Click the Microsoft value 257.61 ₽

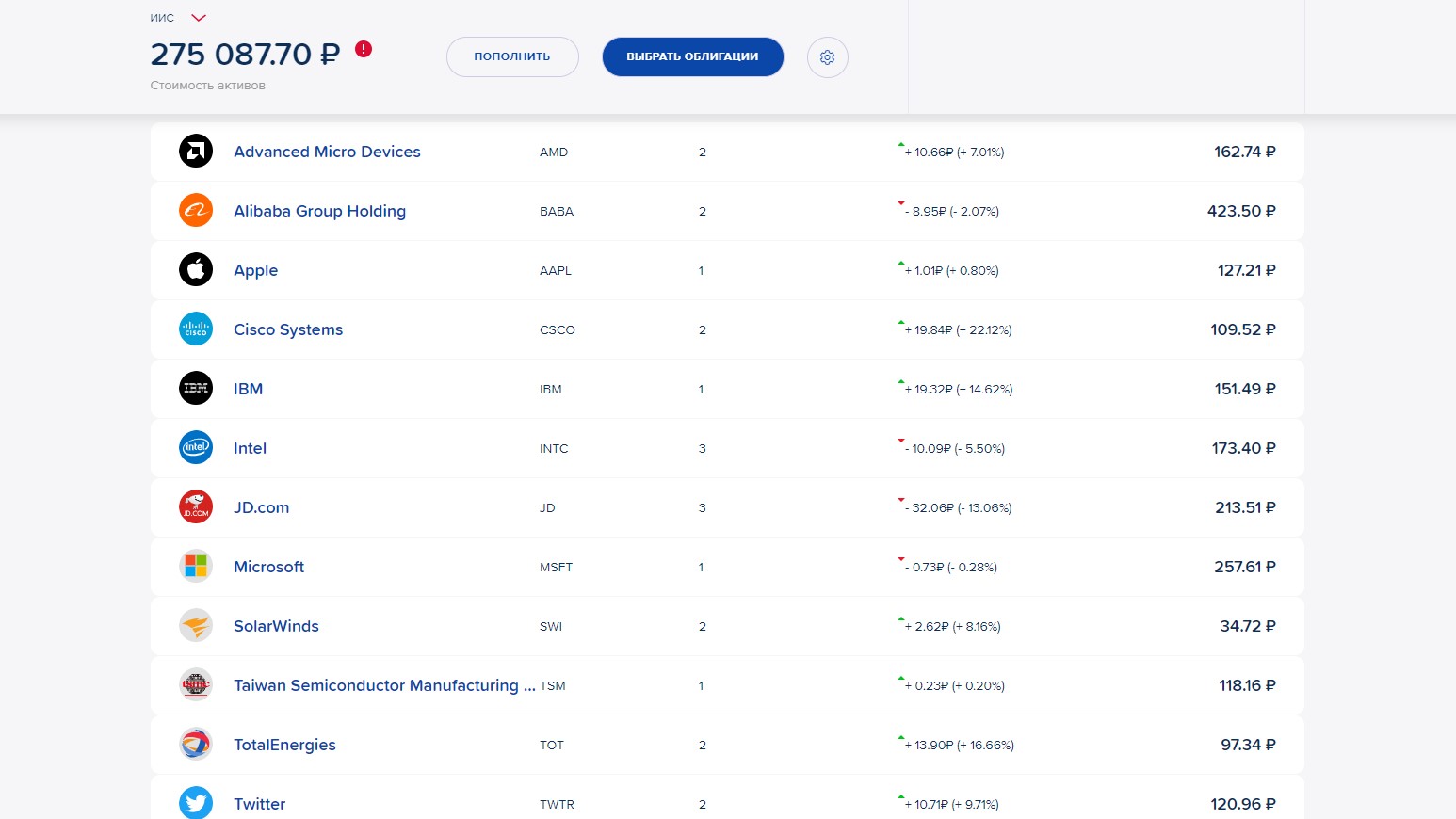coord(1245,567)
